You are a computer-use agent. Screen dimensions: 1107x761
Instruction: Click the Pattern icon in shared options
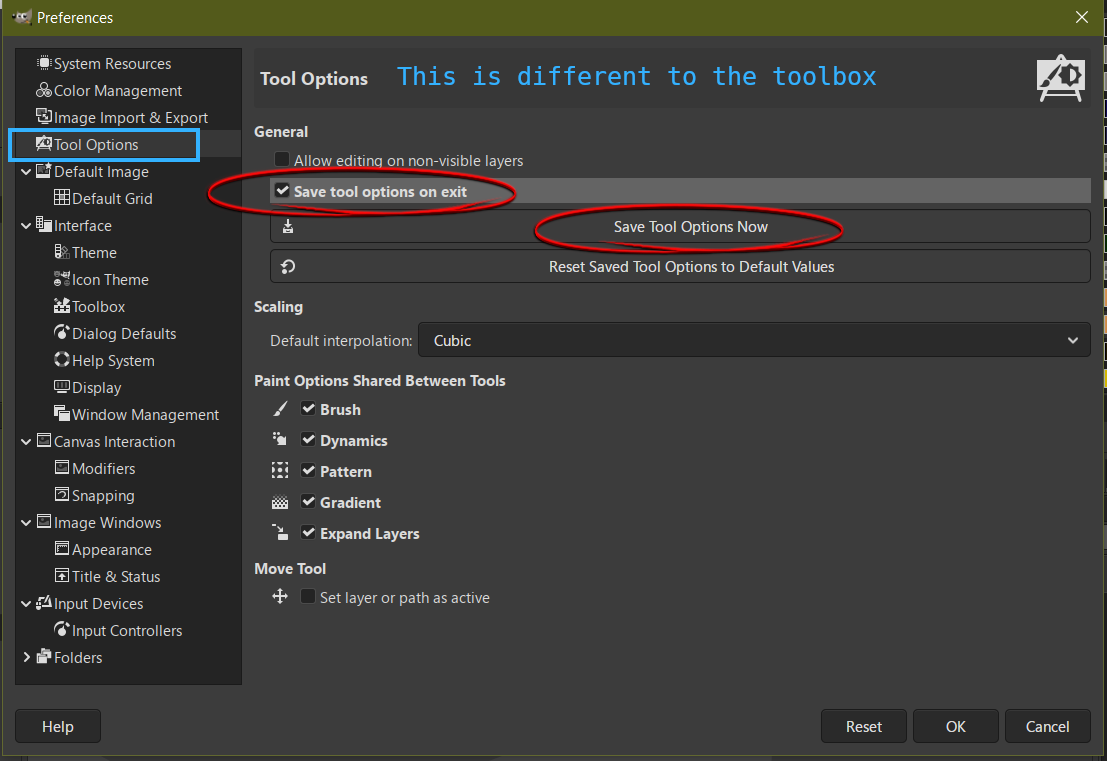pyautogui.click(x=280, y=471)
